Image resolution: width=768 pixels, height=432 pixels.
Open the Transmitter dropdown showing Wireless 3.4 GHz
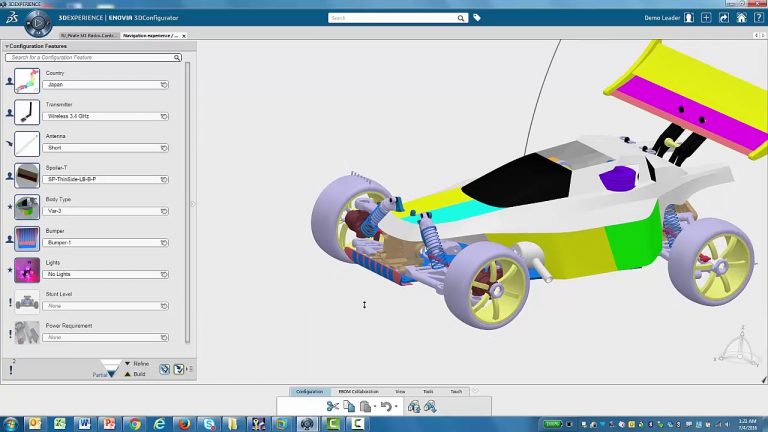pos(105,116)
